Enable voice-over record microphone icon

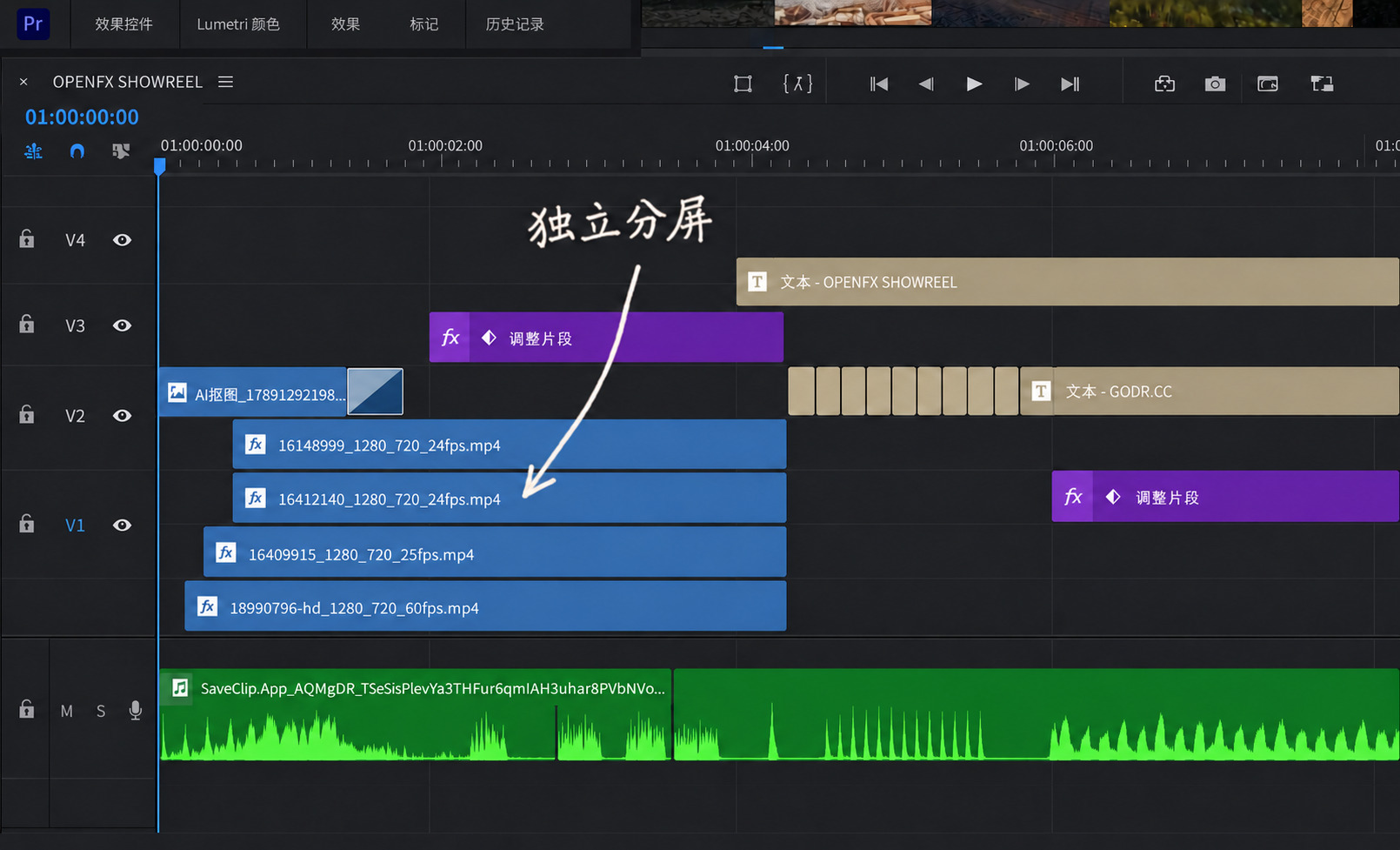point(136,711)
